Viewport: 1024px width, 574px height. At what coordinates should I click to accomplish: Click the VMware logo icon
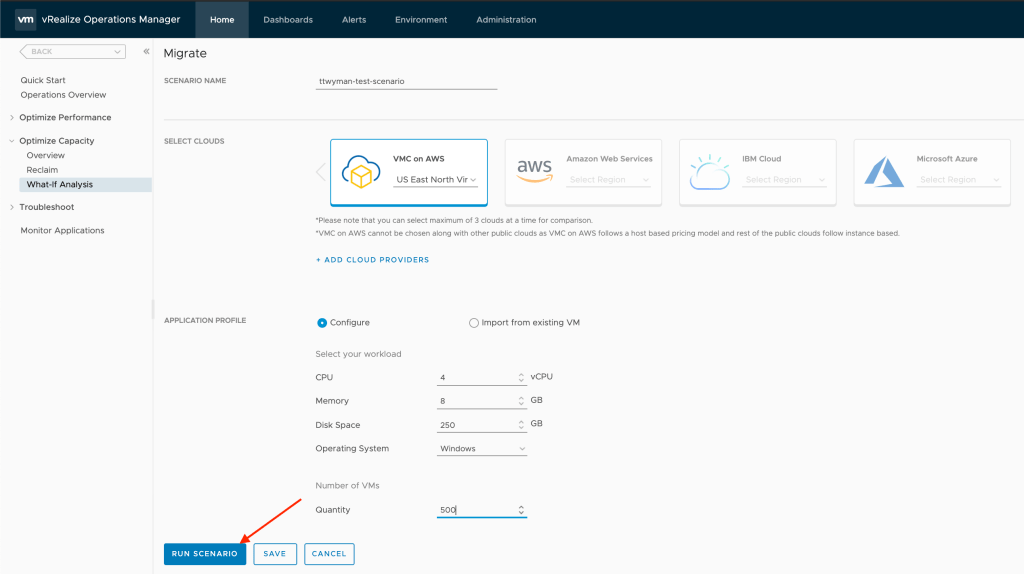26,19
